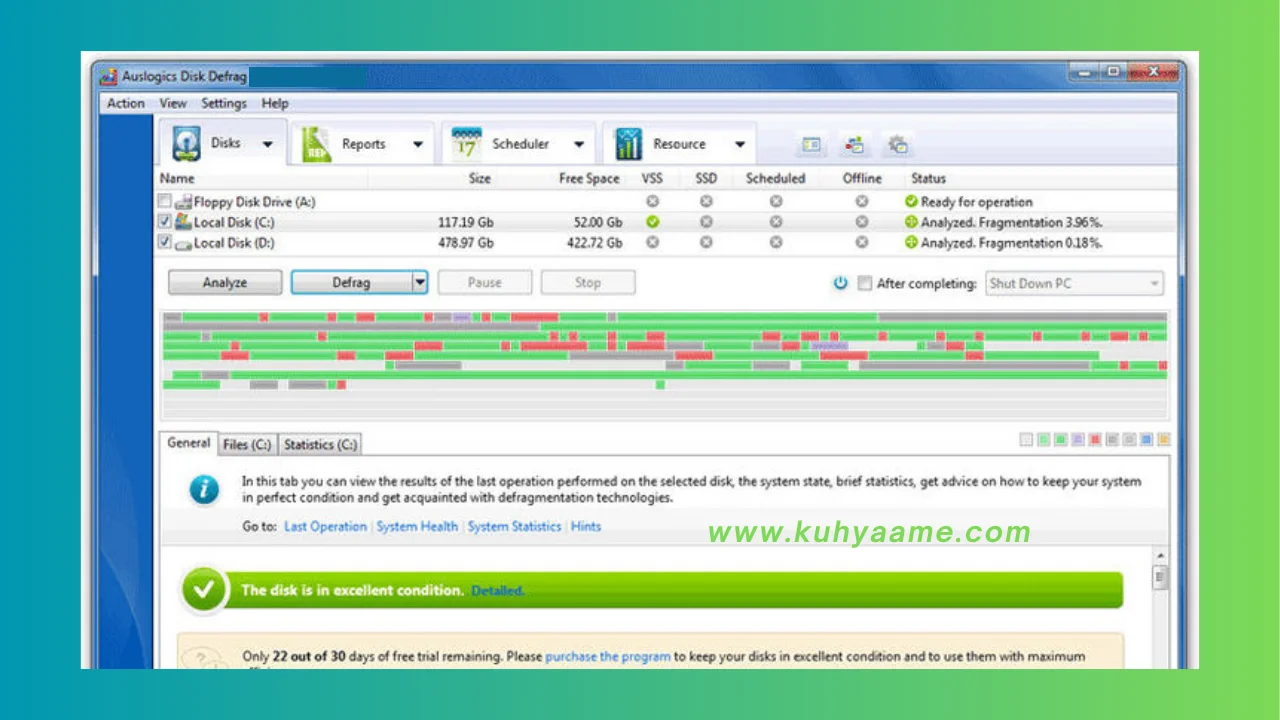This screenshot has height=720, width=1280.
Task: Click the Scheduled status icon for Floppy Disk Drive
Action: point(776,202)
